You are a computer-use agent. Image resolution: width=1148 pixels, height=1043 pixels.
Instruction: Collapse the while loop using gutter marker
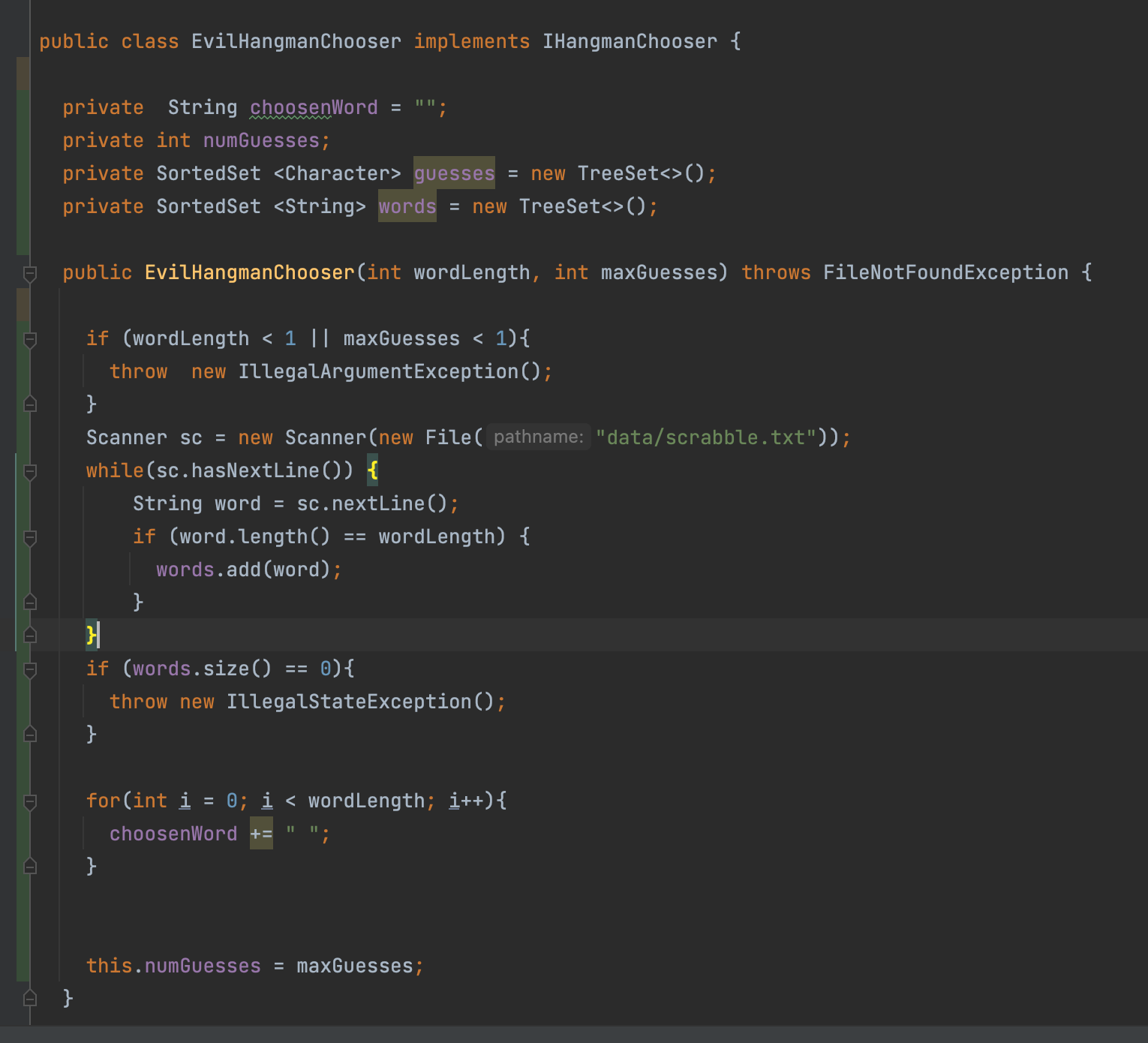coord(30,472)
